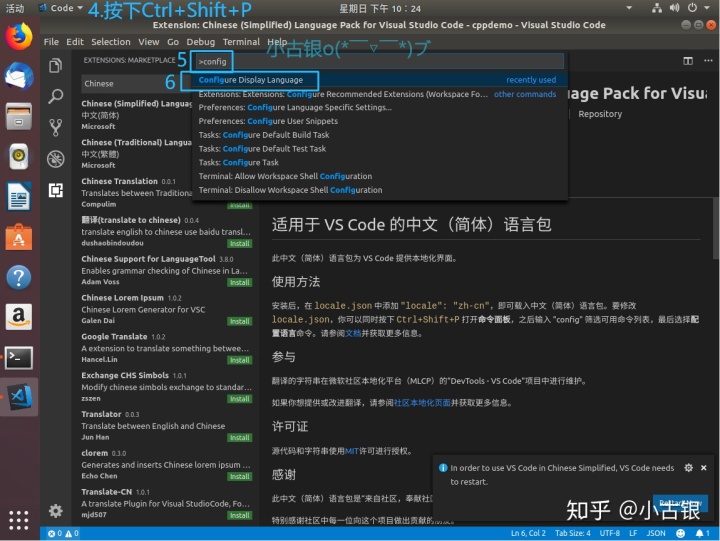Open the Edit menu
Viewport: 720px width, 541px height.
pos(75,42)
